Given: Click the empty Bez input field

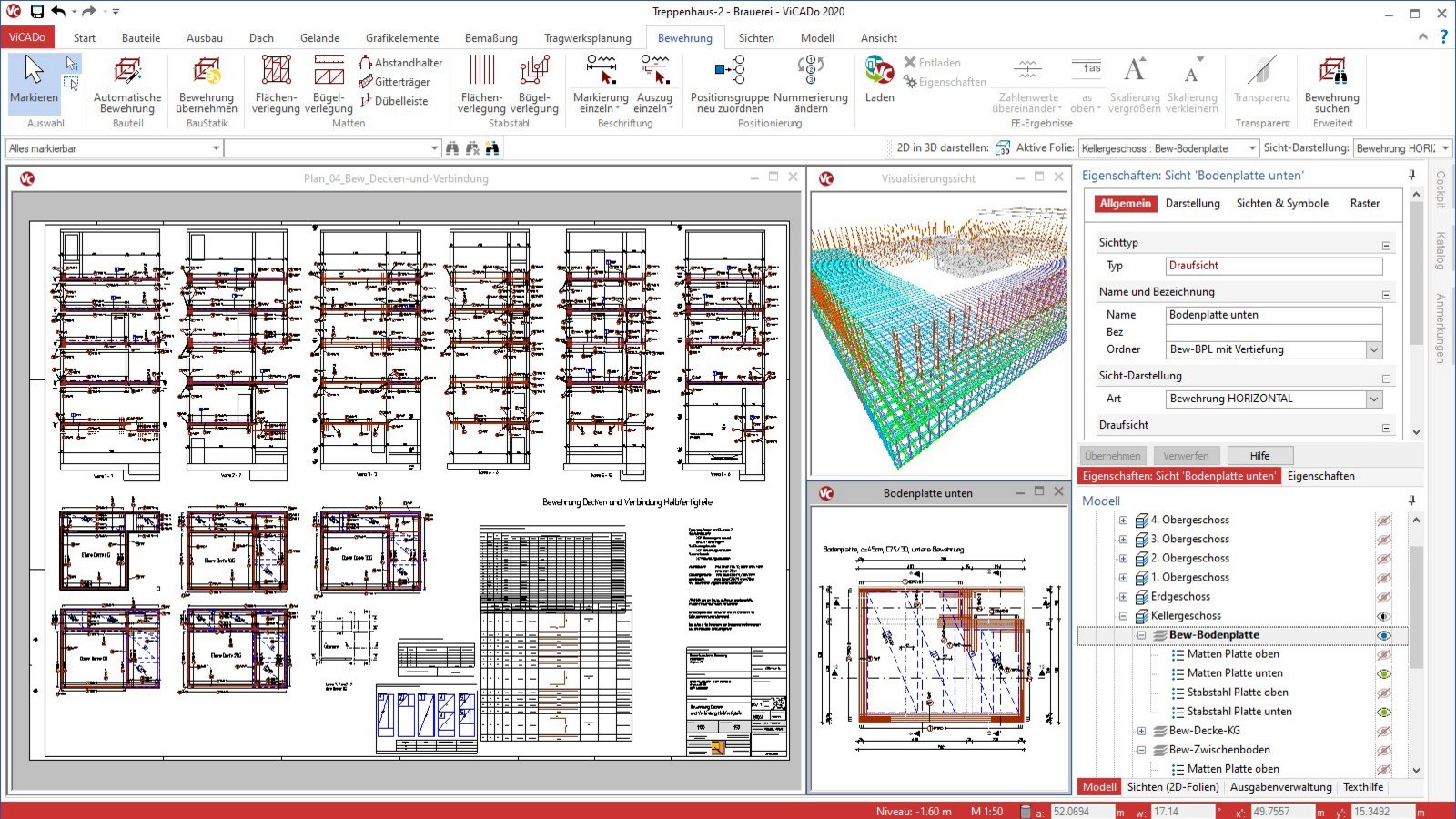Looking at the screenshot, I should [x=1274, y=332].
